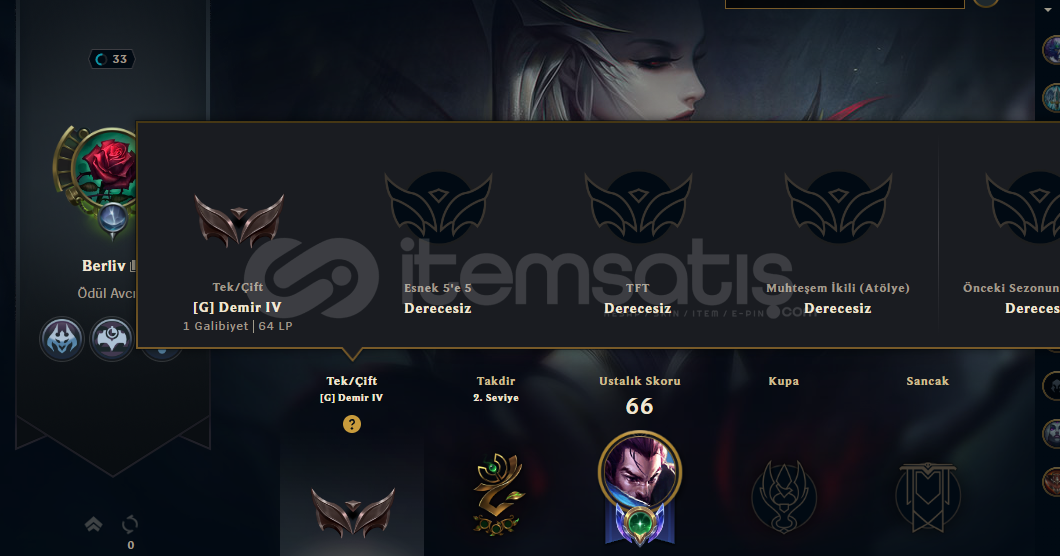
Task: Click the Iron rank crest under Tek/Çift
Action: point(353,513)
